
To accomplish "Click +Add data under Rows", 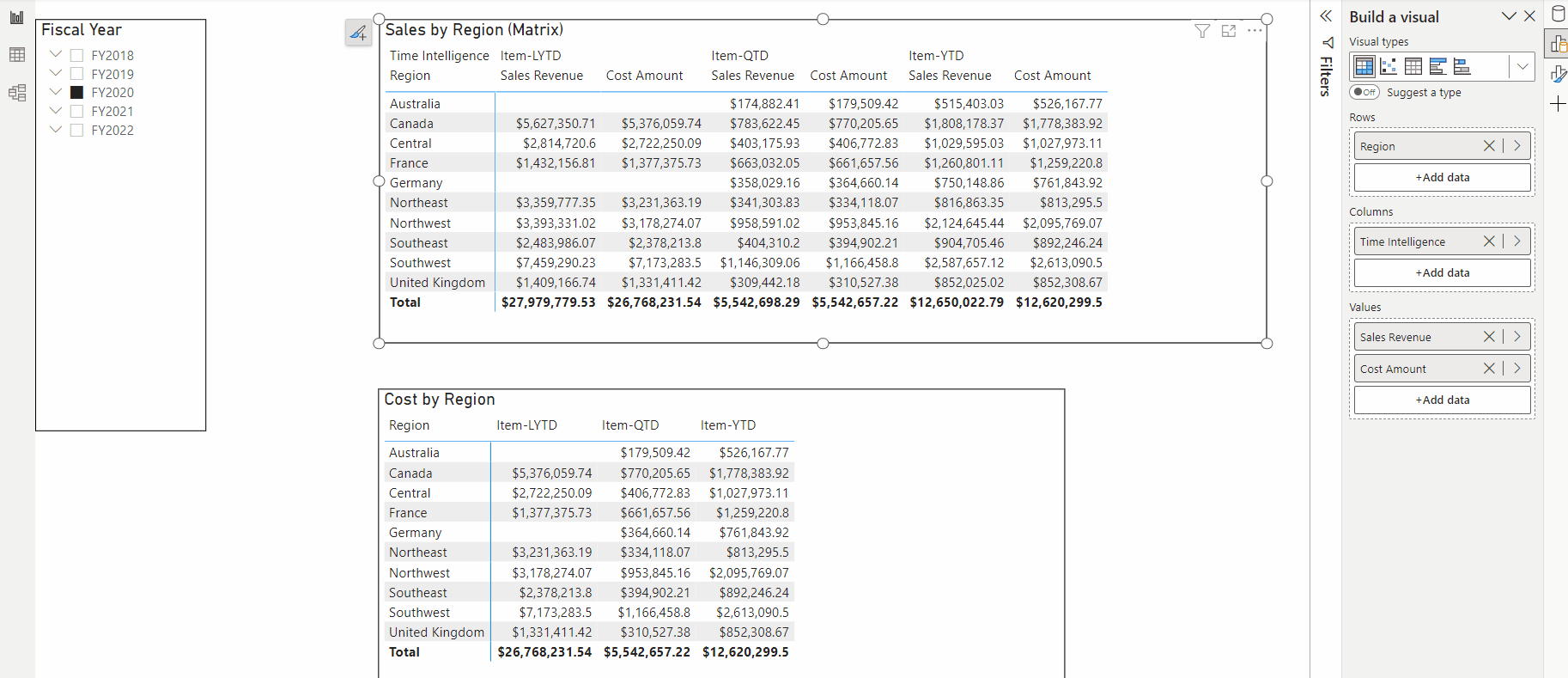I will pos(1442,177).
